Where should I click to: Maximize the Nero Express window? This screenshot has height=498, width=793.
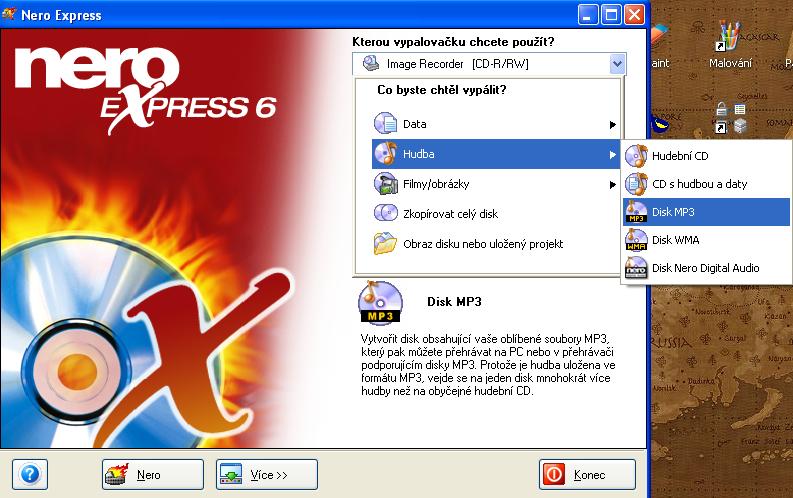[x=610, y=15]
